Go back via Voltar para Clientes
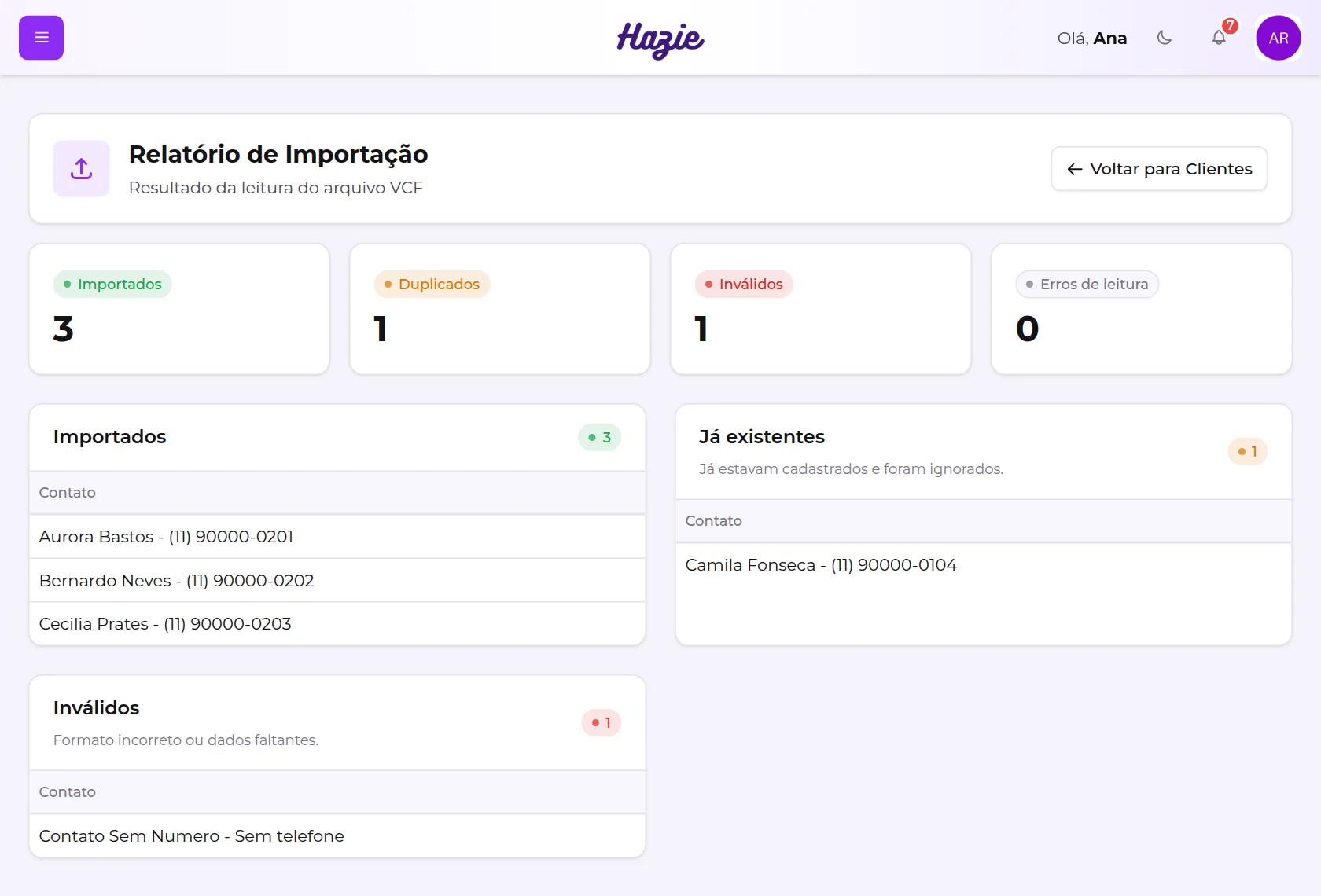Screen dimensions: 1321x896 (x=1159, y=169)
